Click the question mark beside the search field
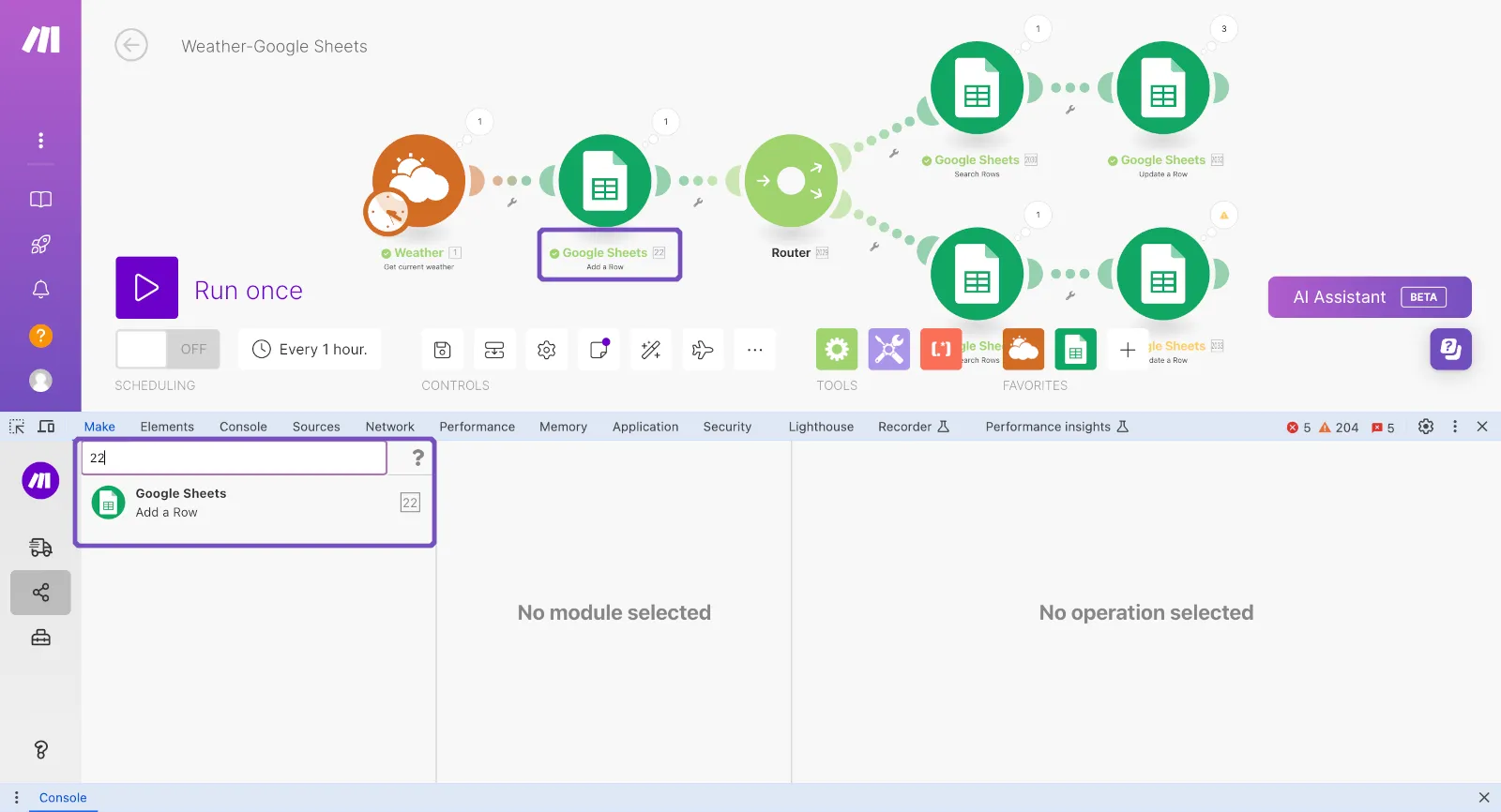 [418, 458]
